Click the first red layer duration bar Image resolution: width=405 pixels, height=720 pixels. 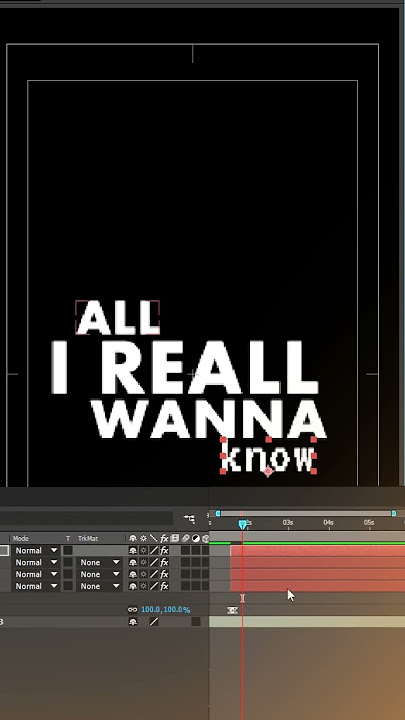tap(317, 551)
